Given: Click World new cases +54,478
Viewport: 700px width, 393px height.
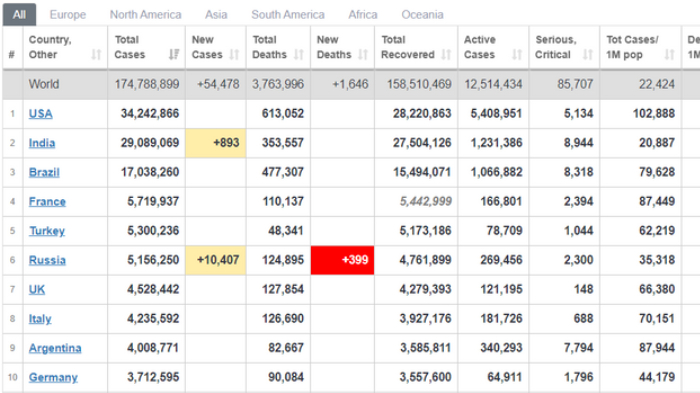Looking at the screenshot, I should 218,84.
